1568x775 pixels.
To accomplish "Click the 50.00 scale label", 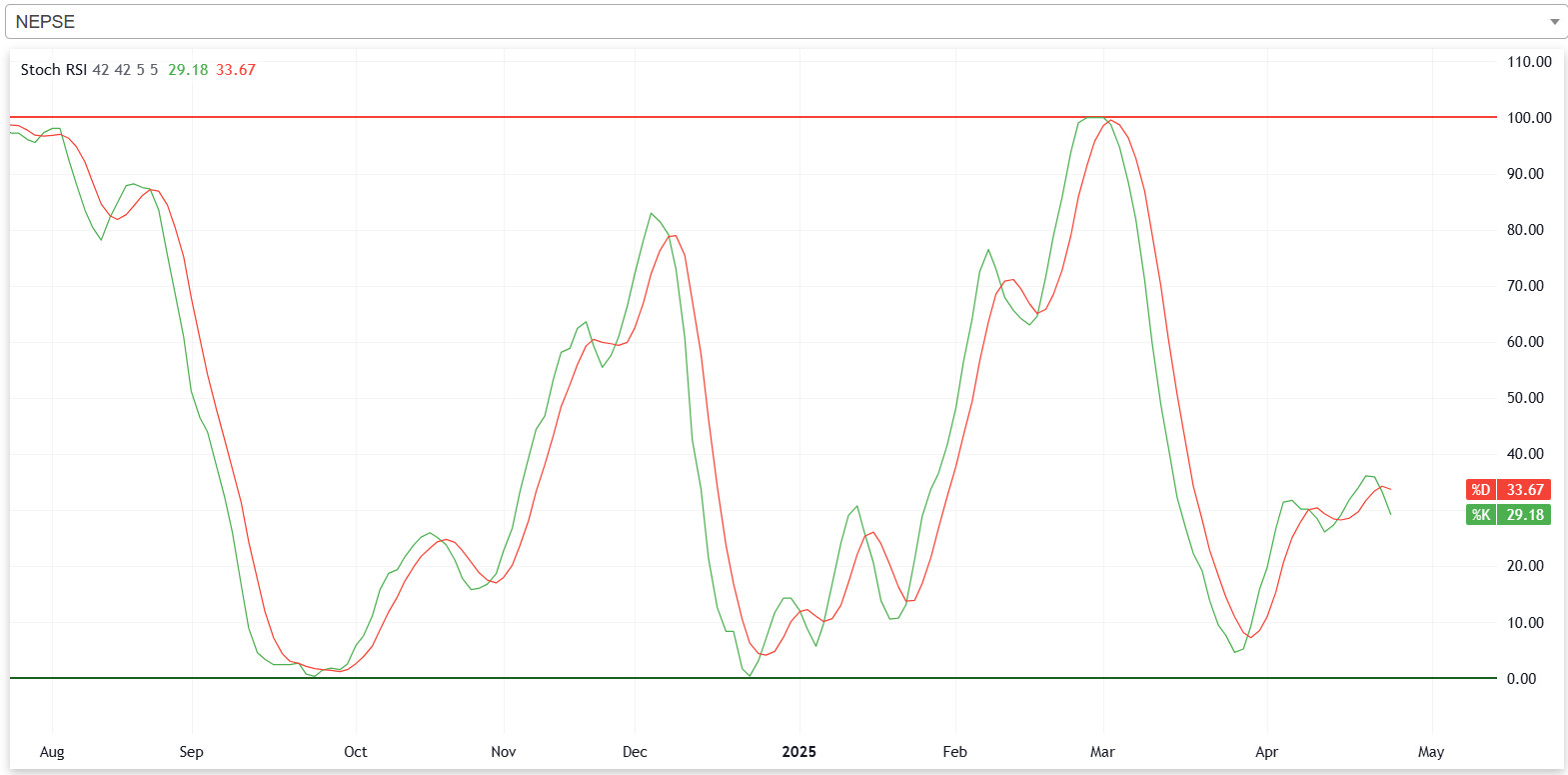I will pos(1525,398).
